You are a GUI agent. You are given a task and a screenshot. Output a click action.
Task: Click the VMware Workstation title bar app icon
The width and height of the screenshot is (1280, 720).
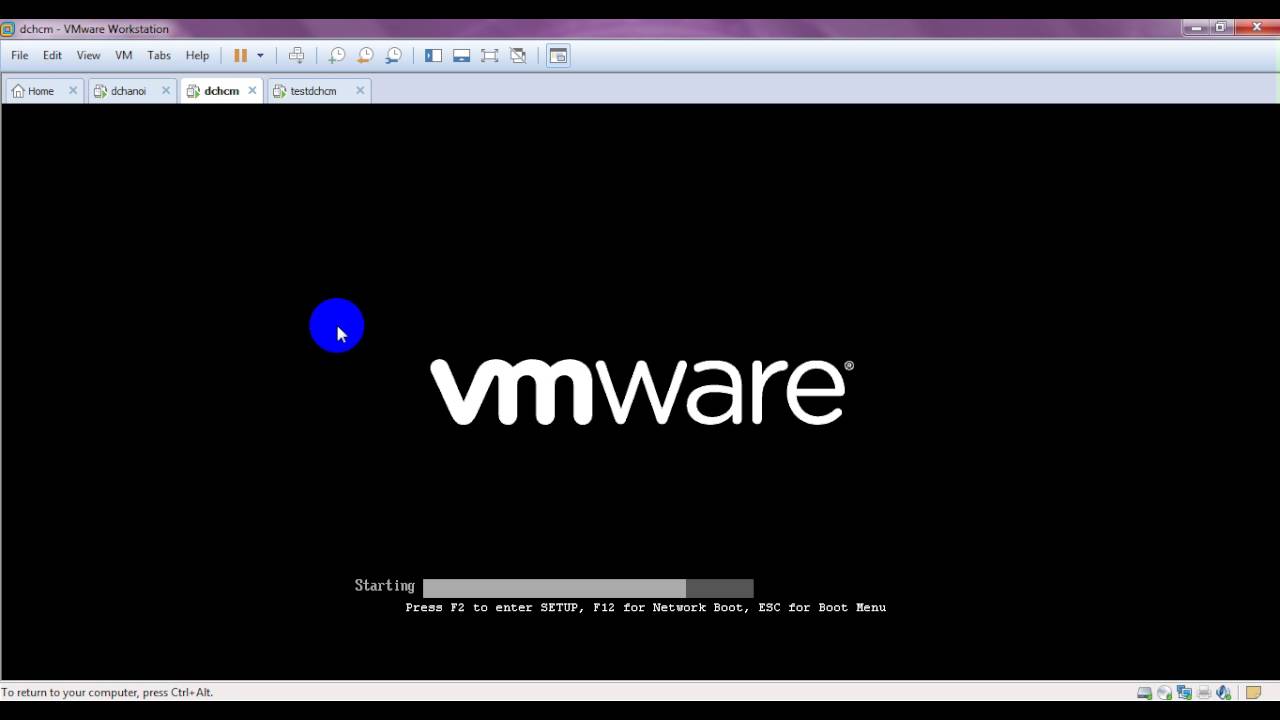8,29
